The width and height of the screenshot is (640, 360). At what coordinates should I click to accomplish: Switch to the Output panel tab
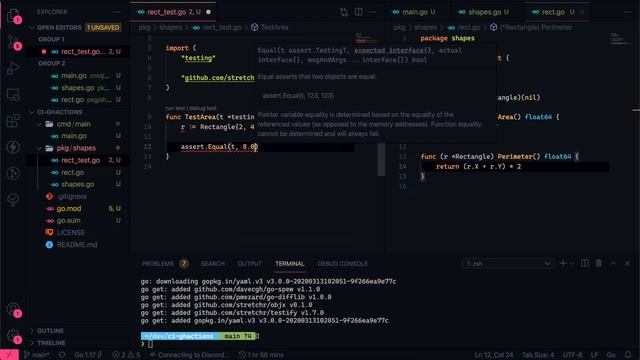coord(249,264)
